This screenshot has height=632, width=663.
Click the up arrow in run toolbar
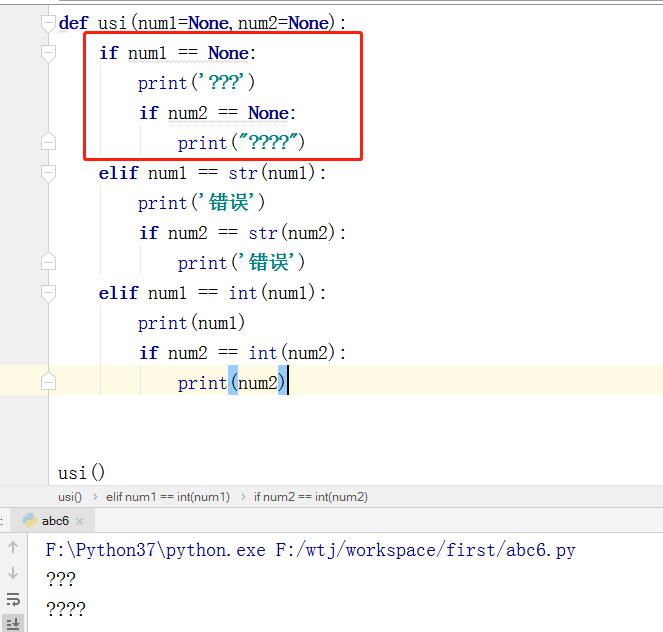[13, 547]
